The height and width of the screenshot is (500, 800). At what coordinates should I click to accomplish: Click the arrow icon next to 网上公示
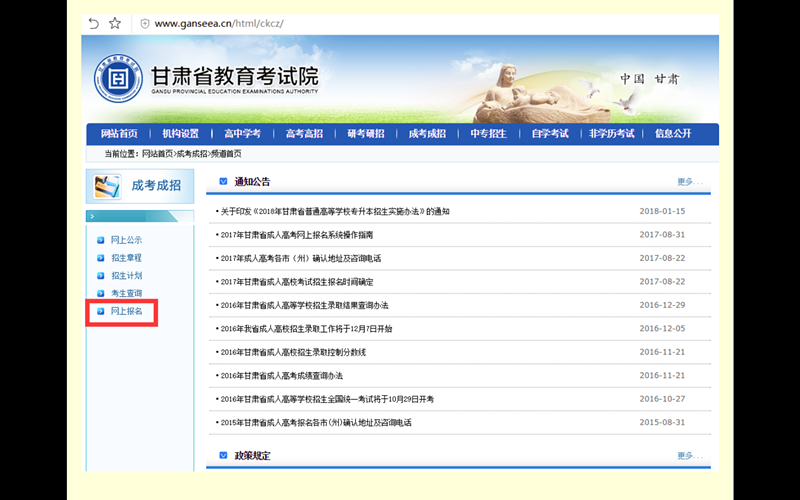100,240
